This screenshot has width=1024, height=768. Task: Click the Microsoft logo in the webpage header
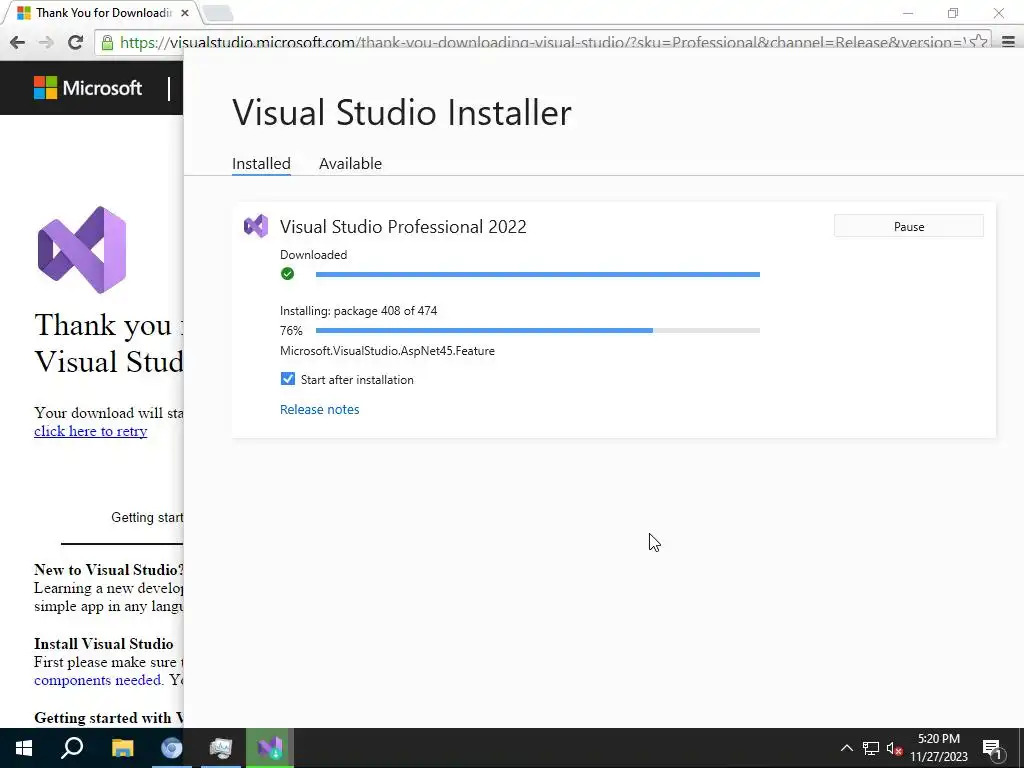88,88
